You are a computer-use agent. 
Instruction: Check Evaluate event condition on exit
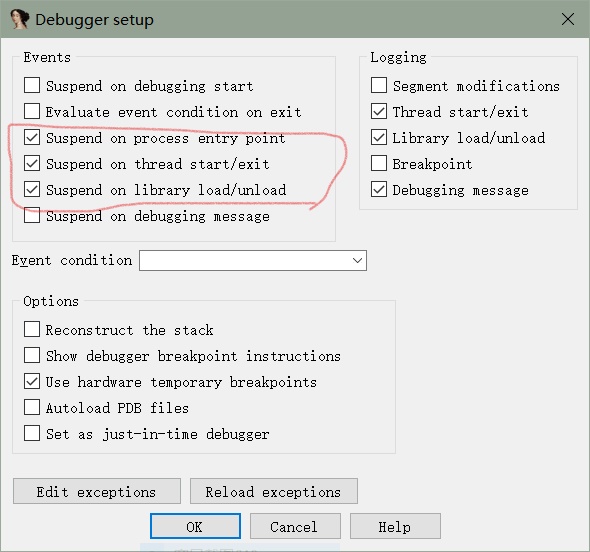[x=32, y=111]
